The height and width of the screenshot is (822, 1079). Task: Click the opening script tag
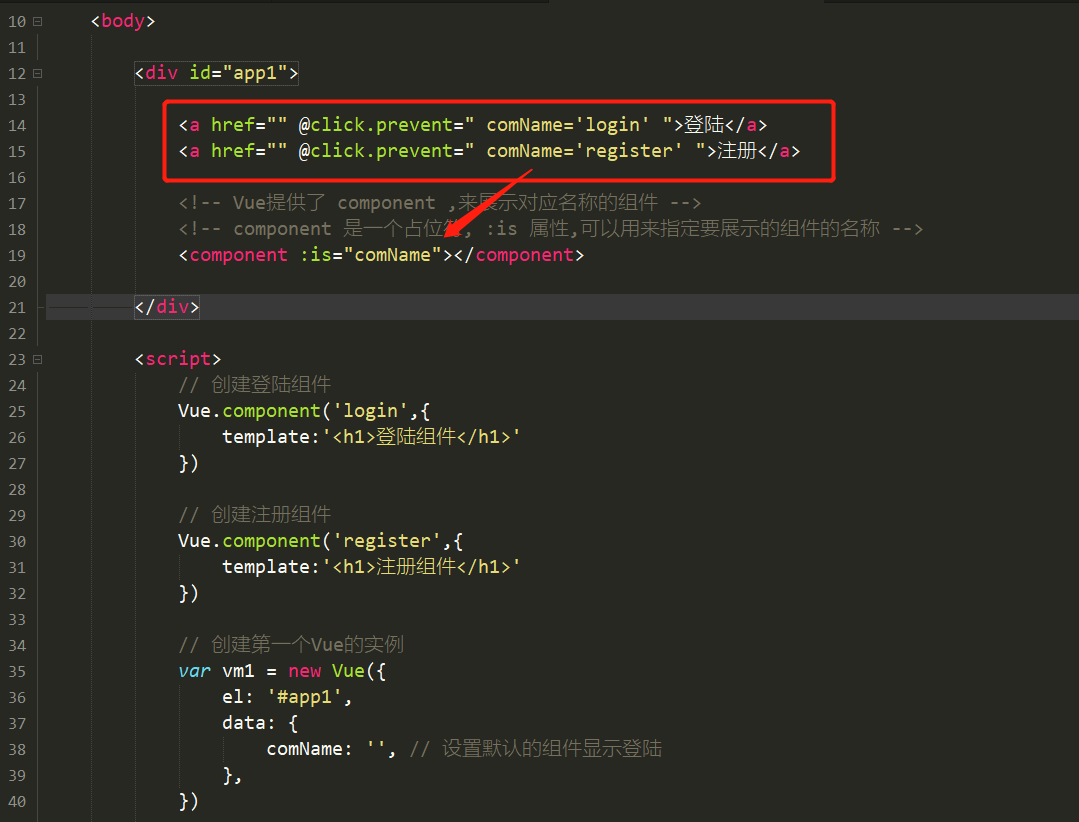178,359
